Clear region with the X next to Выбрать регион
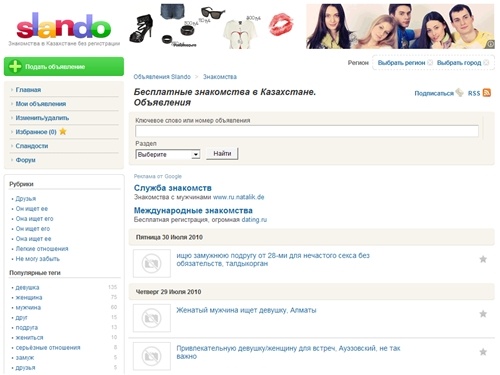This screenshot has width=500, height=375. tap(430, 63)
